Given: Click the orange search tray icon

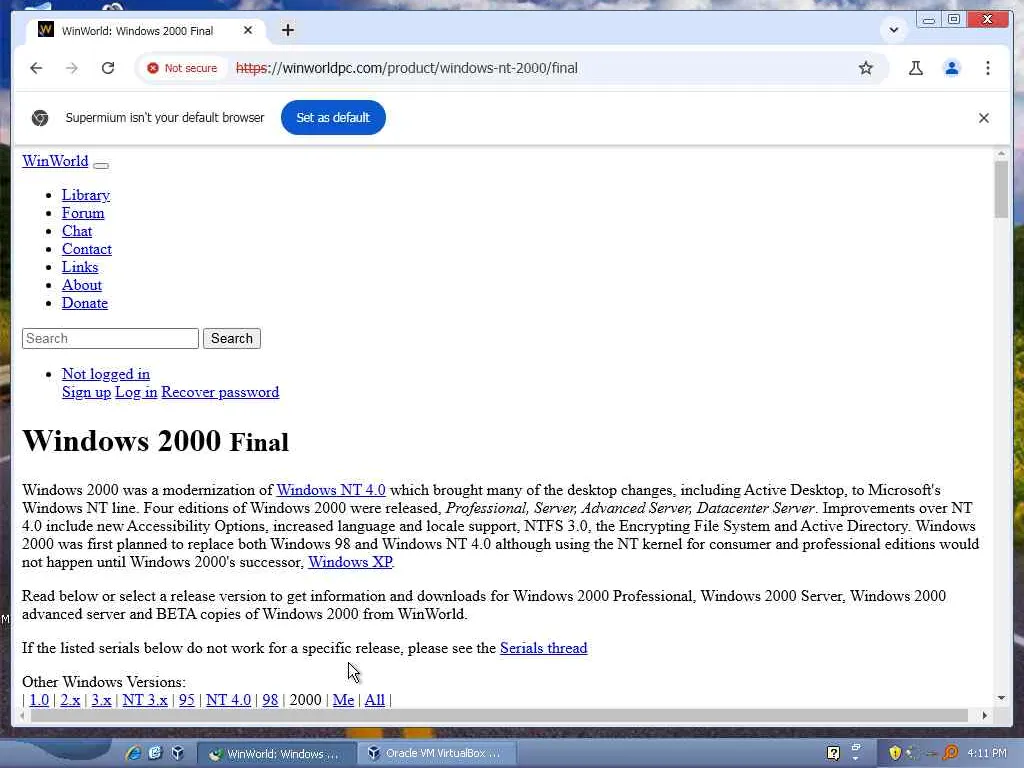Looking at the screenshot, I should coord(951,753).
